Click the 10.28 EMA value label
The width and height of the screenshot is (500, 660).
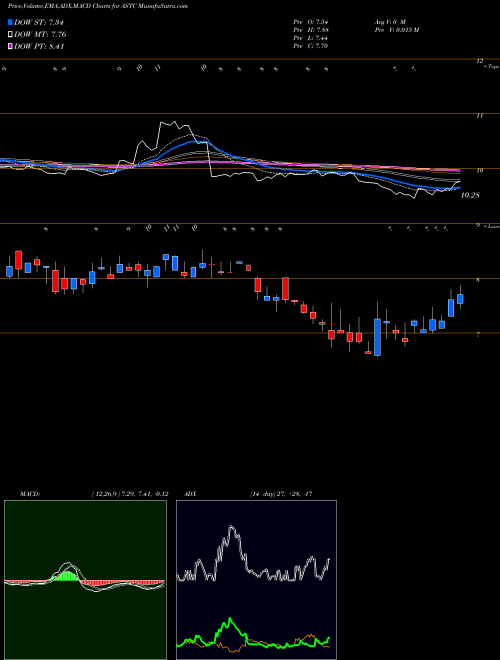point(470,195)
